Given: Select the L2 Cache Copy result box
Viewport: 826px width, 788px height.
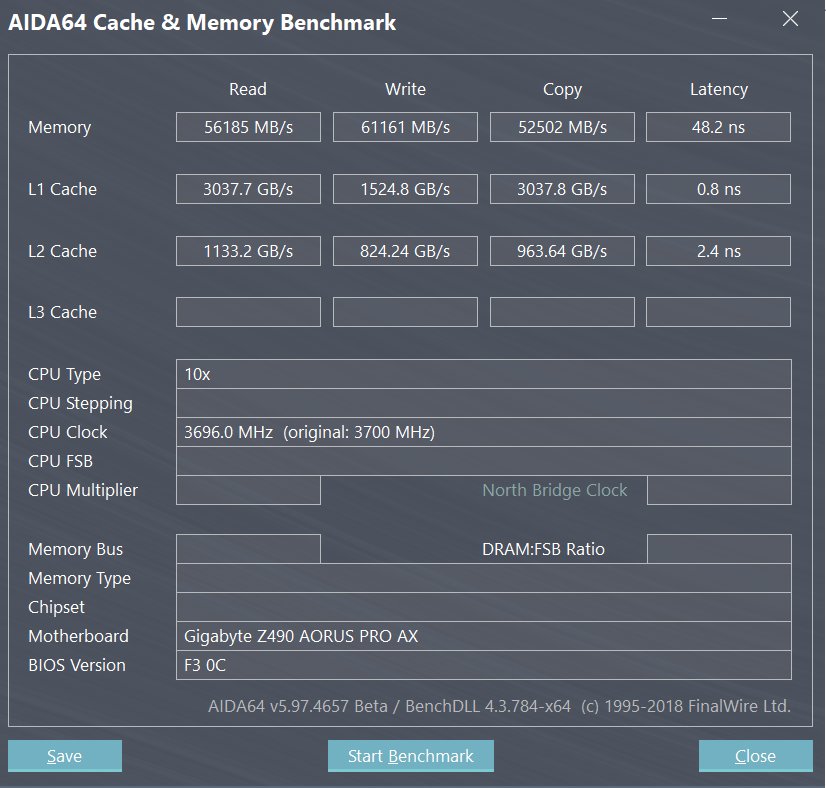Looking at the screenshot, I should tap(561, 251).
